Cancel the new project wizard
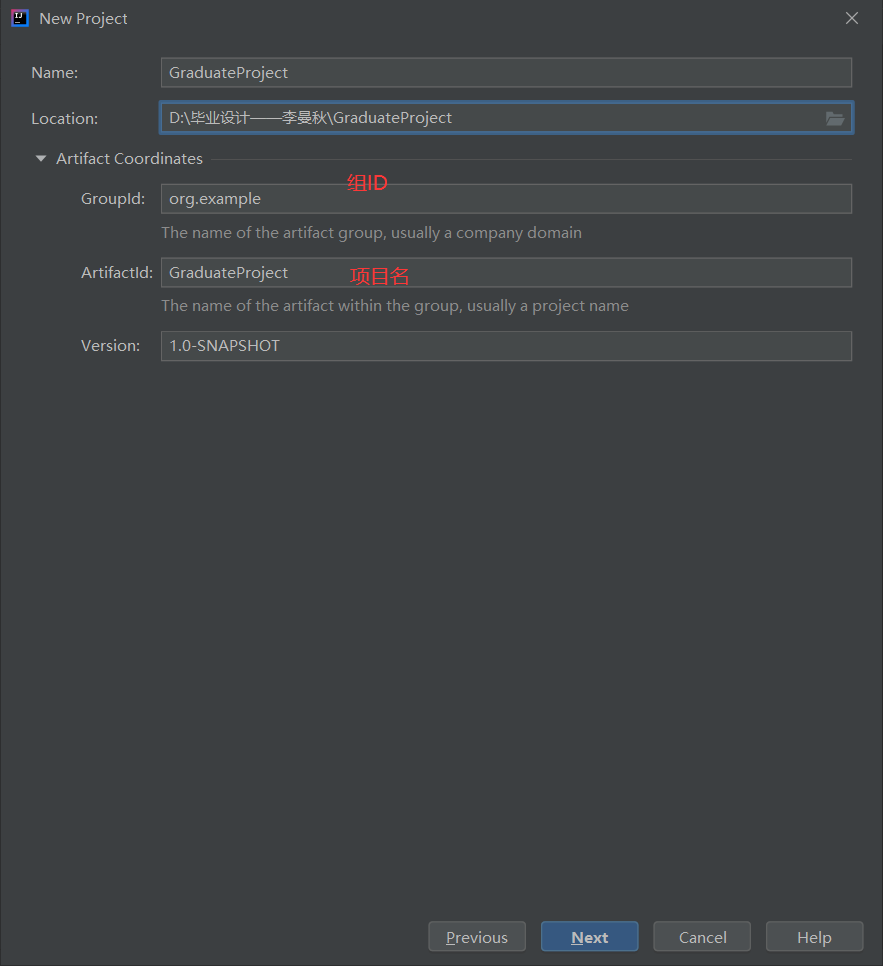The image size is (883, 966). pos(703,937)
